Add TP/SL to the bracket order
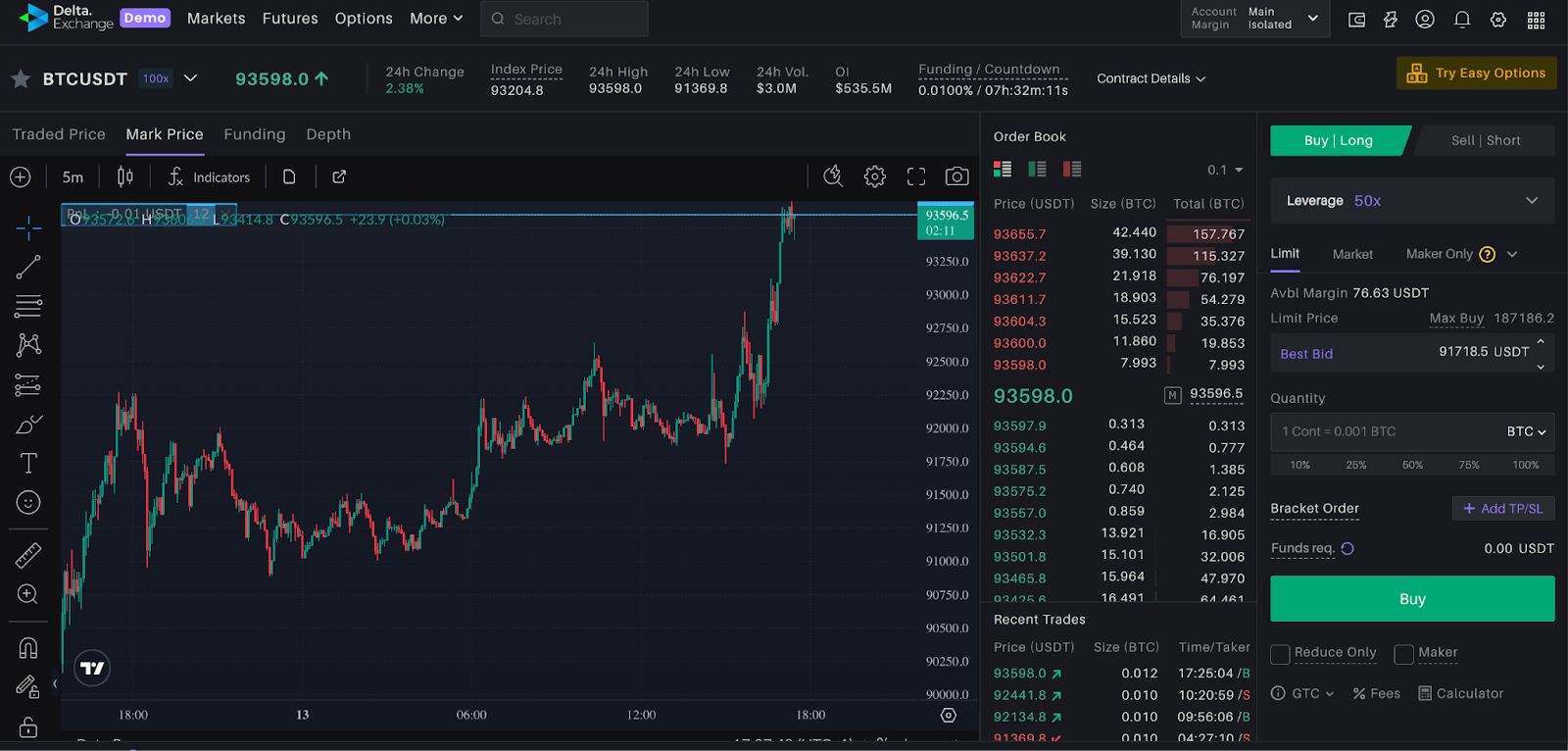The height and width of the screenshot is (751, 1568). tap(1503, 509)
